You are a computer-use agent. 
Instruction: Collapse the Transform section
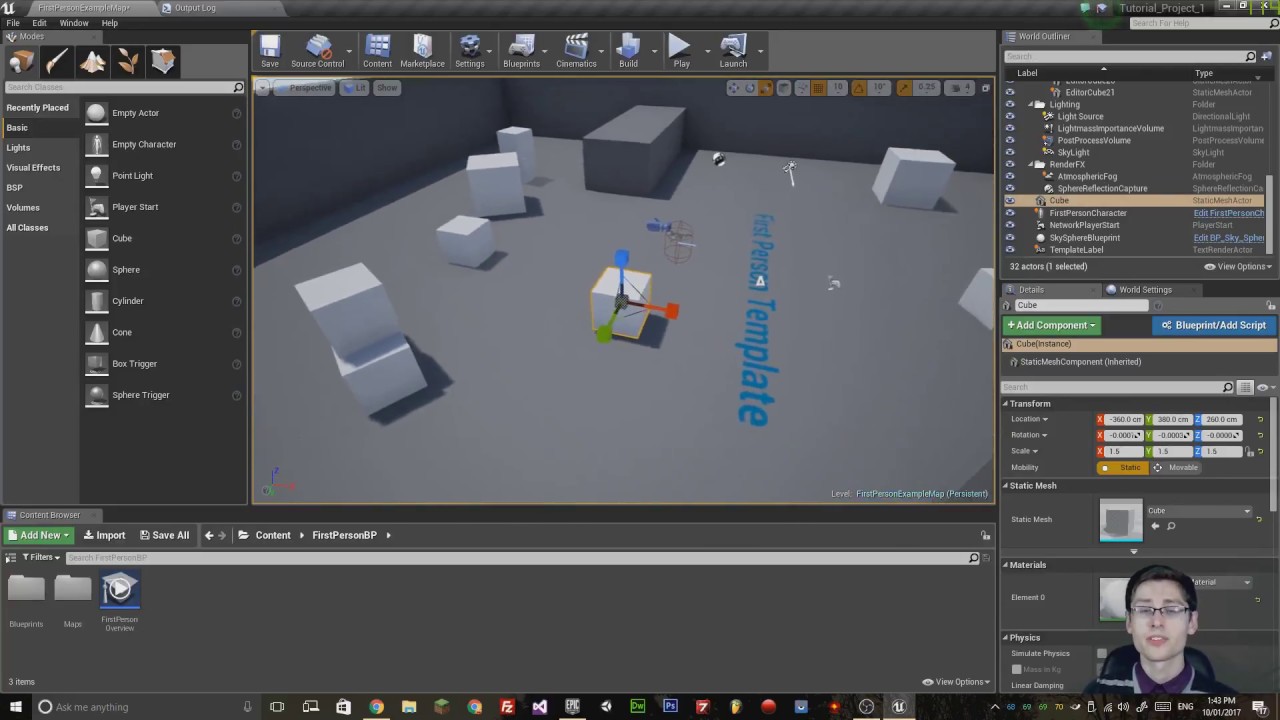[x=1006, y=404]
